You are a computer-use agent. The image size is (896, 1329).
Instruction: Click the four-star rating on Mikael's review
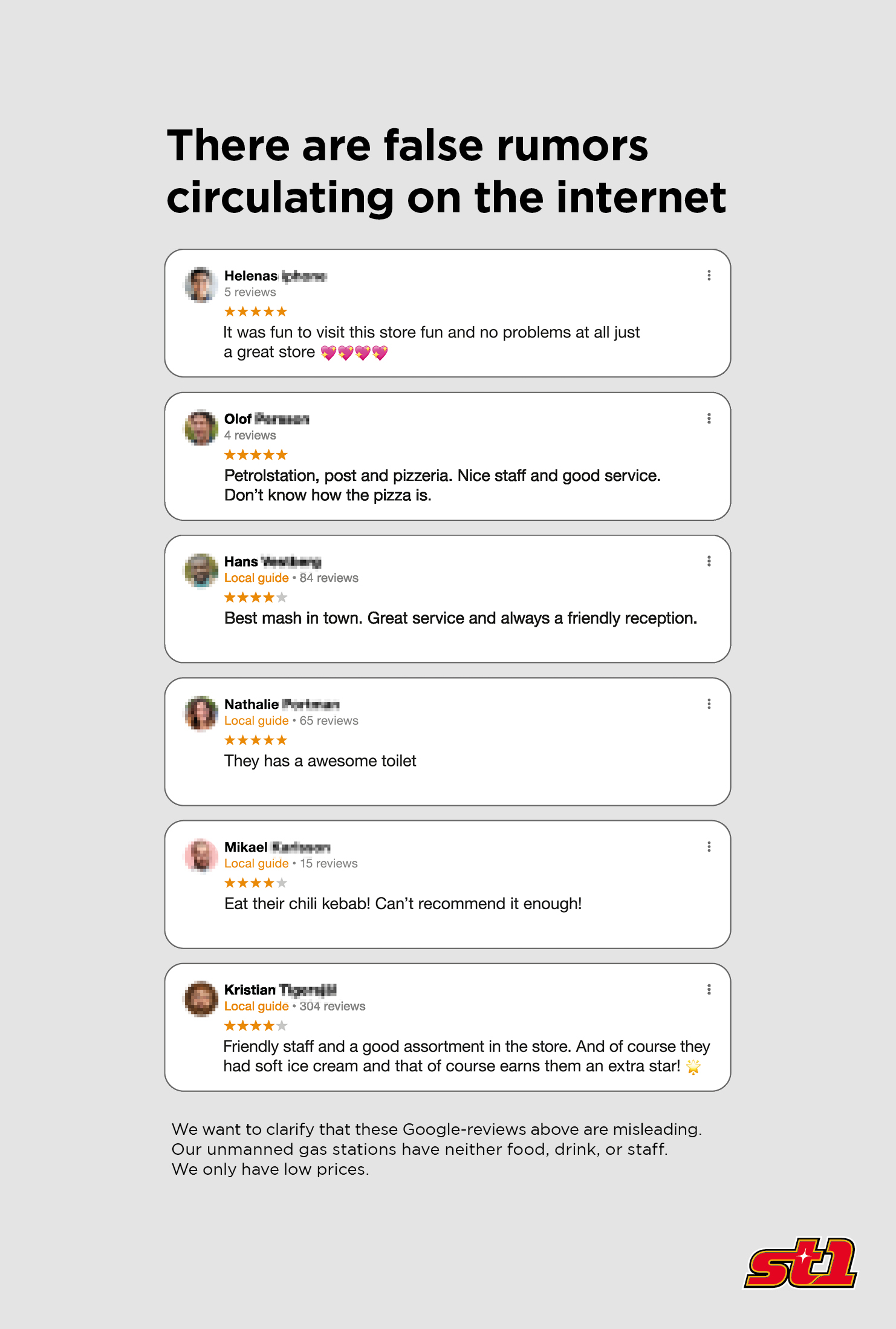click(256, 883)
